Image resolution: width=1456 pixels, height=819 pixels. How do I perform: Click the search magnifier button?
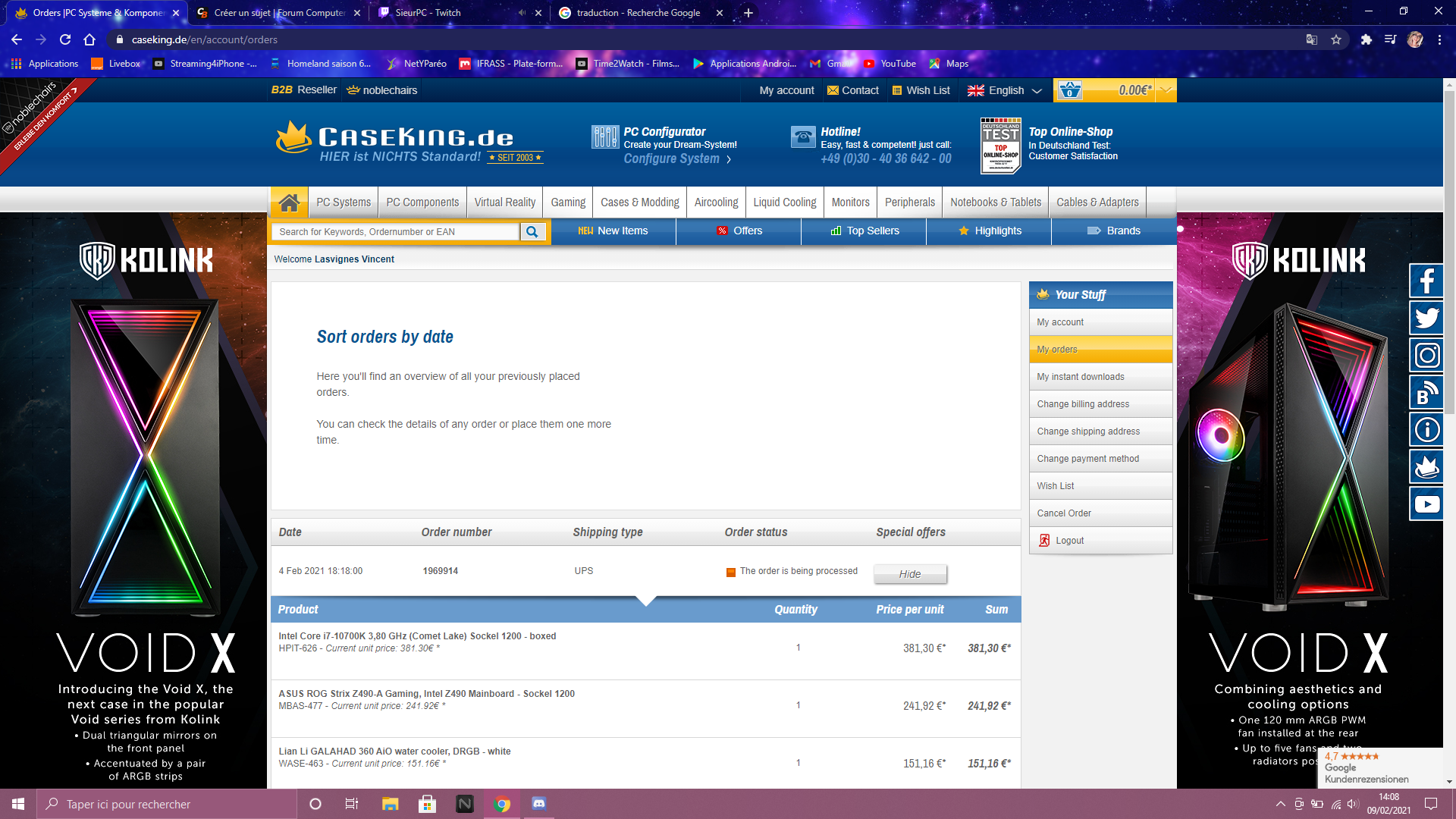532,232
